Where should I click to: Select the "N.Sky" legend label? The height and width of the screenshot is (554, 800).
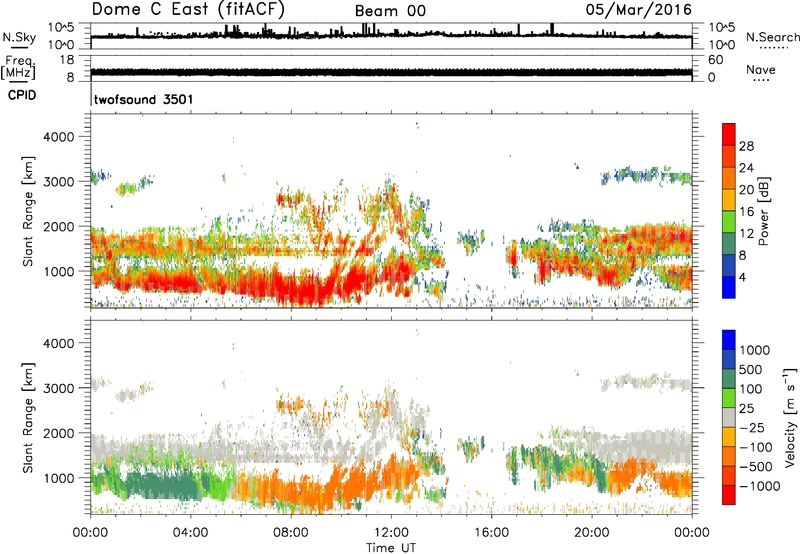[x=19, y=37]
